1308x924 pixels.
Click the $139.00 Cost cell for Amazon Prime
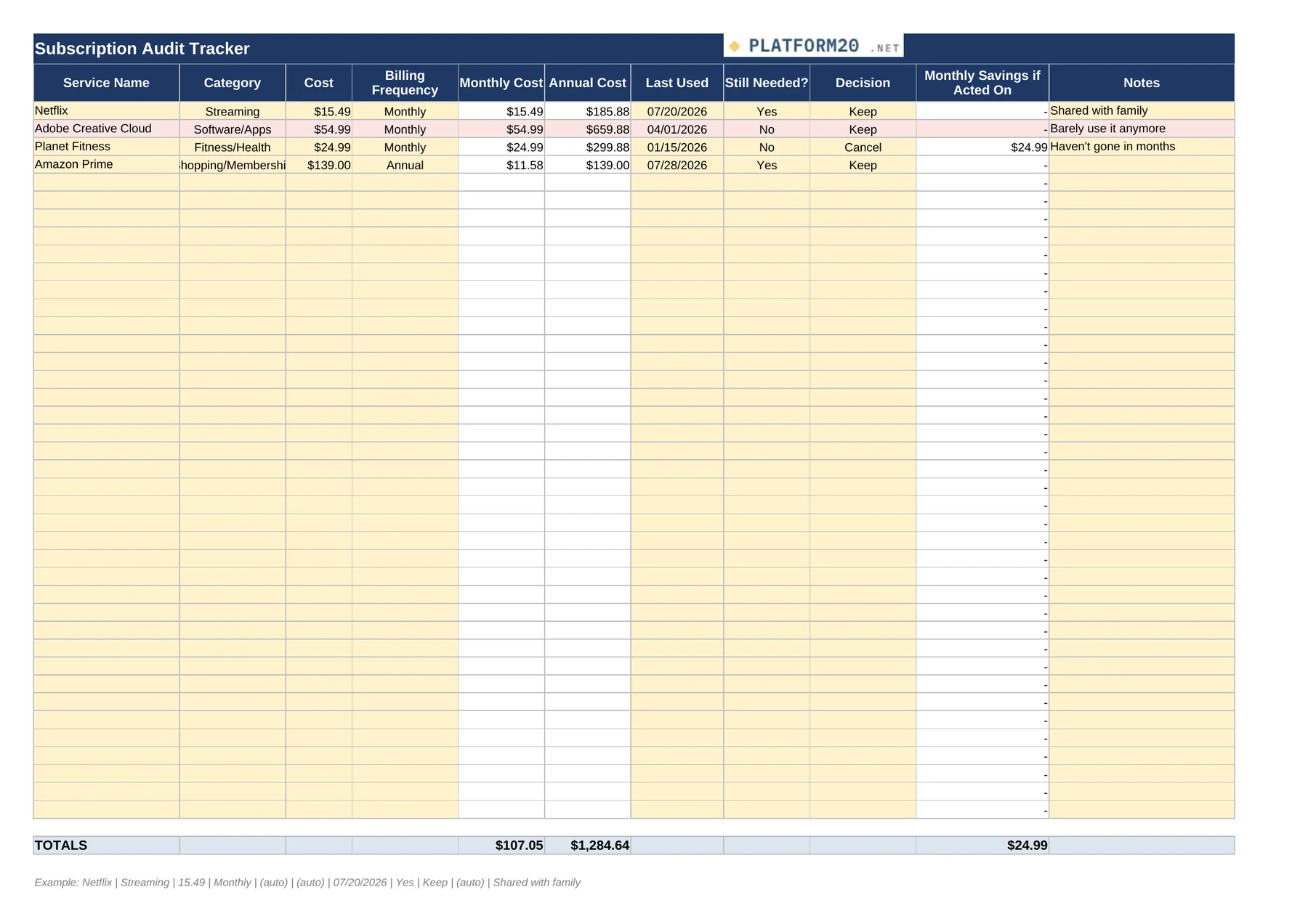pos(319,165)
